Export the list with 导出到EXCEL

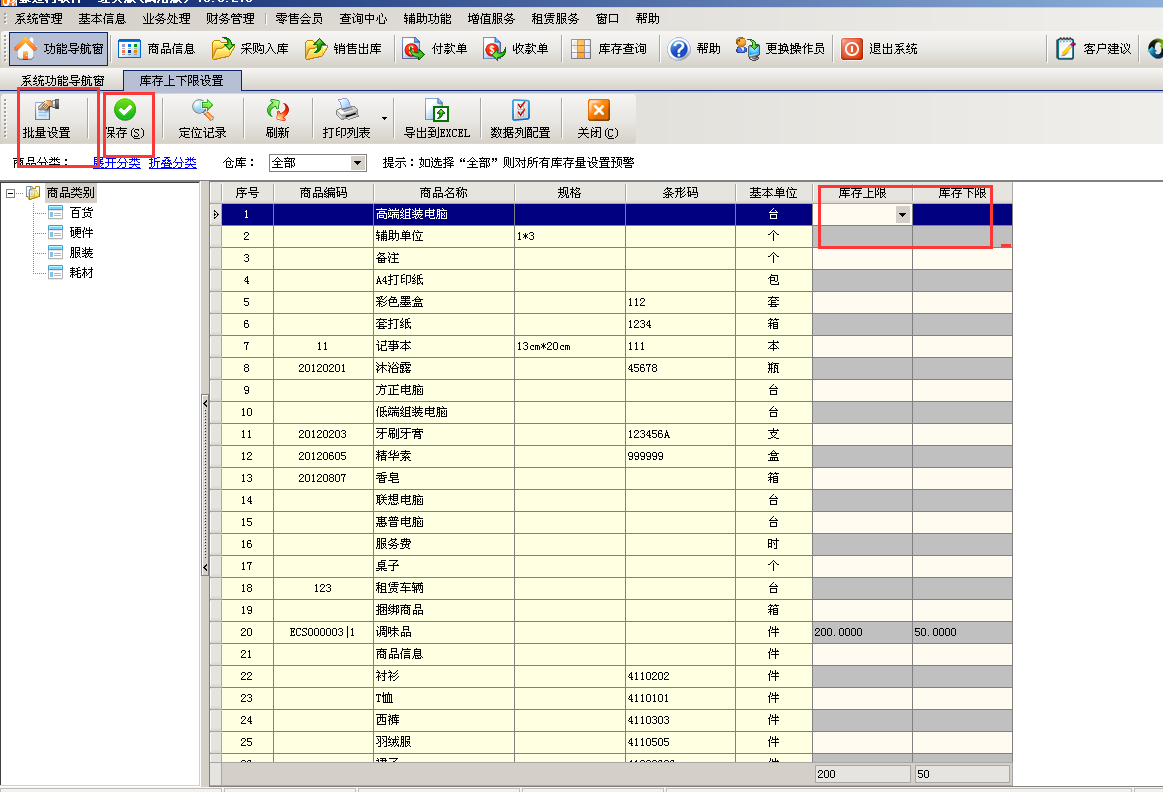click(x=437, y=119)
